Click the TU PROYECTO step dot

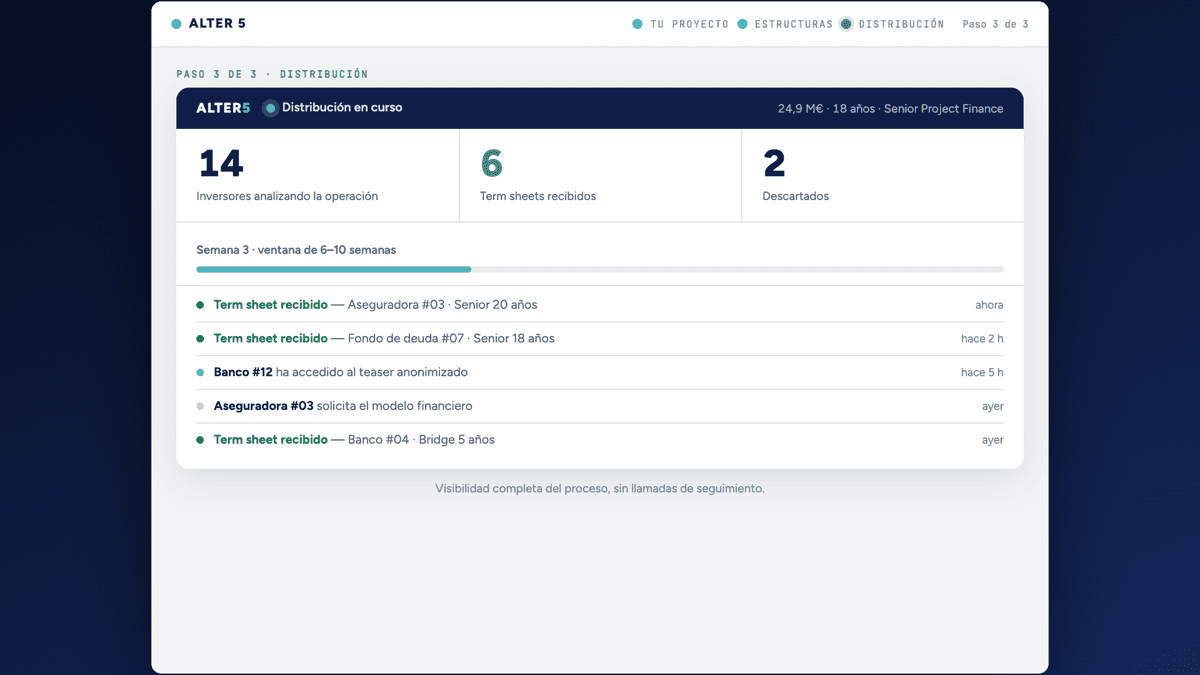point(638,24)
